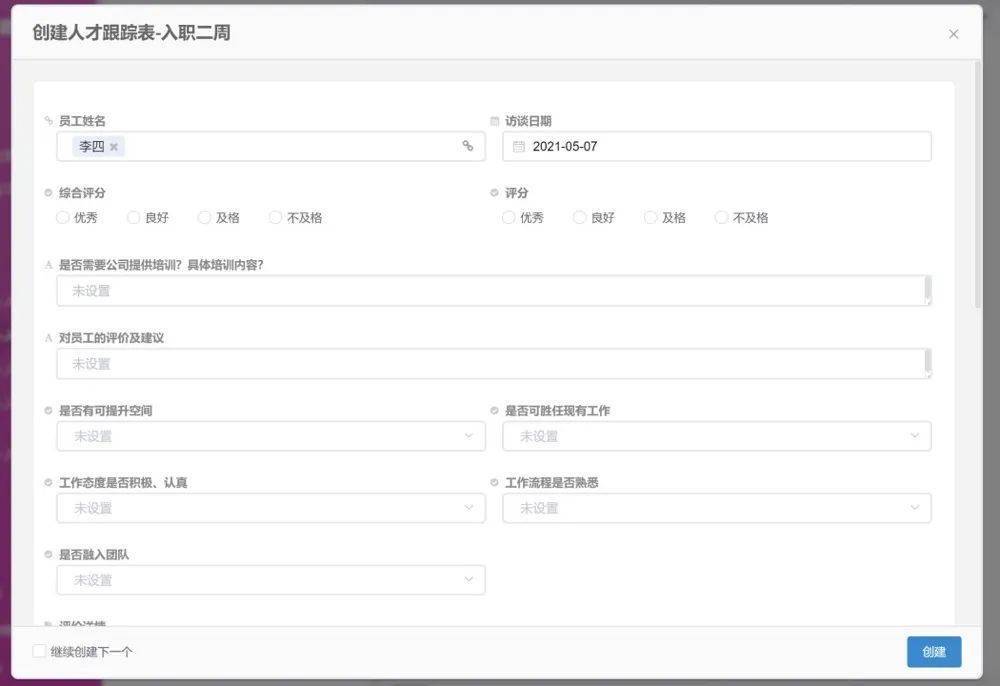The height and width of the screenshot is (686, 1000).
Task: Click the dialog's vertical scrollbar
Action: click(x=978, y=180)
